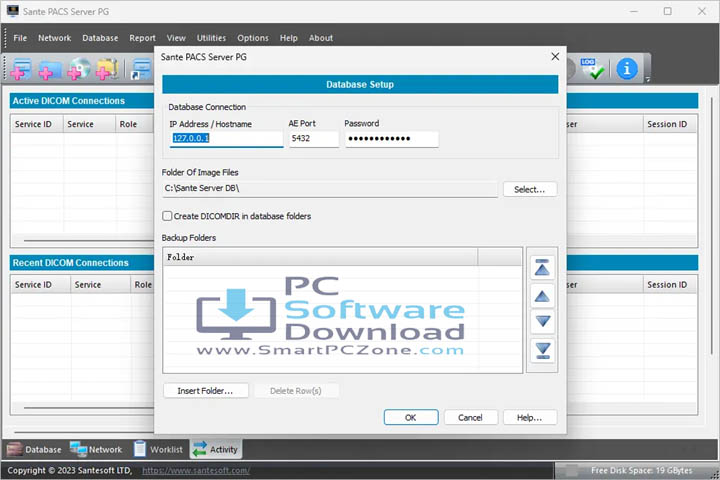Image resolution: width=720 pixels, height=480 pixels.
Task: Close the Database Setup dialog
Action: (555, 56)
